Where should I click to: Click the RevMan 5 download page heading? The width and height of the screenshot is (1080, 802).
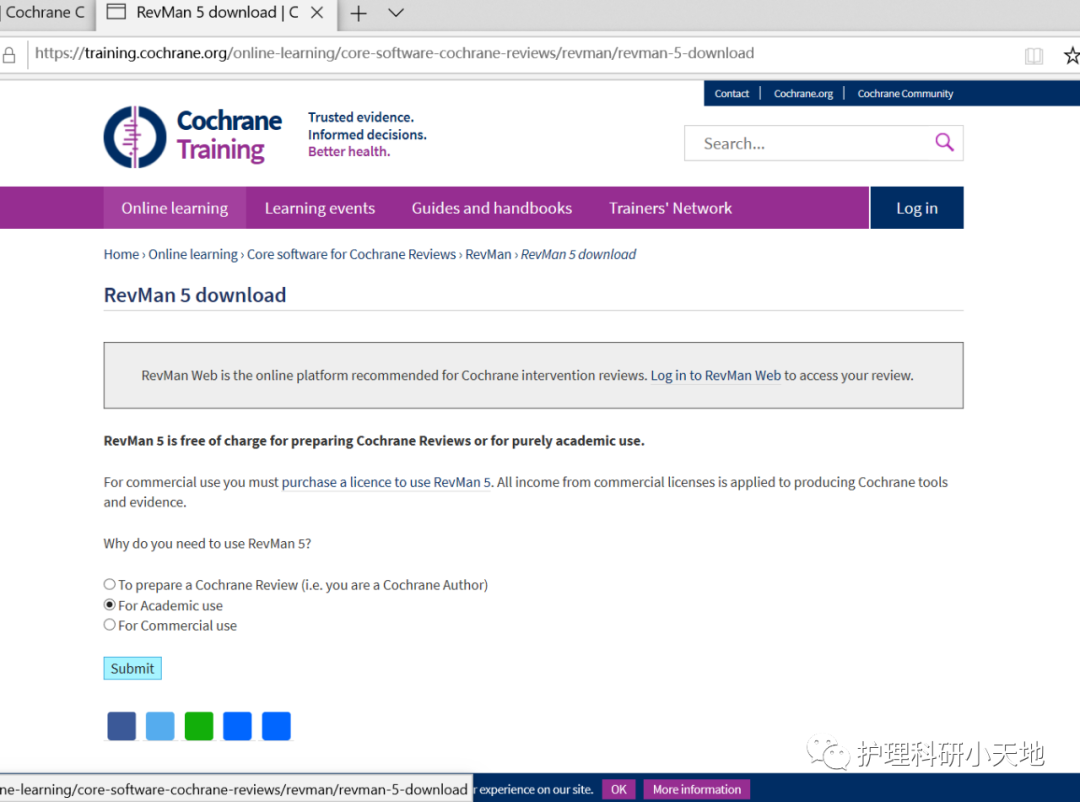pyautogui.click(x=195, y=295)
